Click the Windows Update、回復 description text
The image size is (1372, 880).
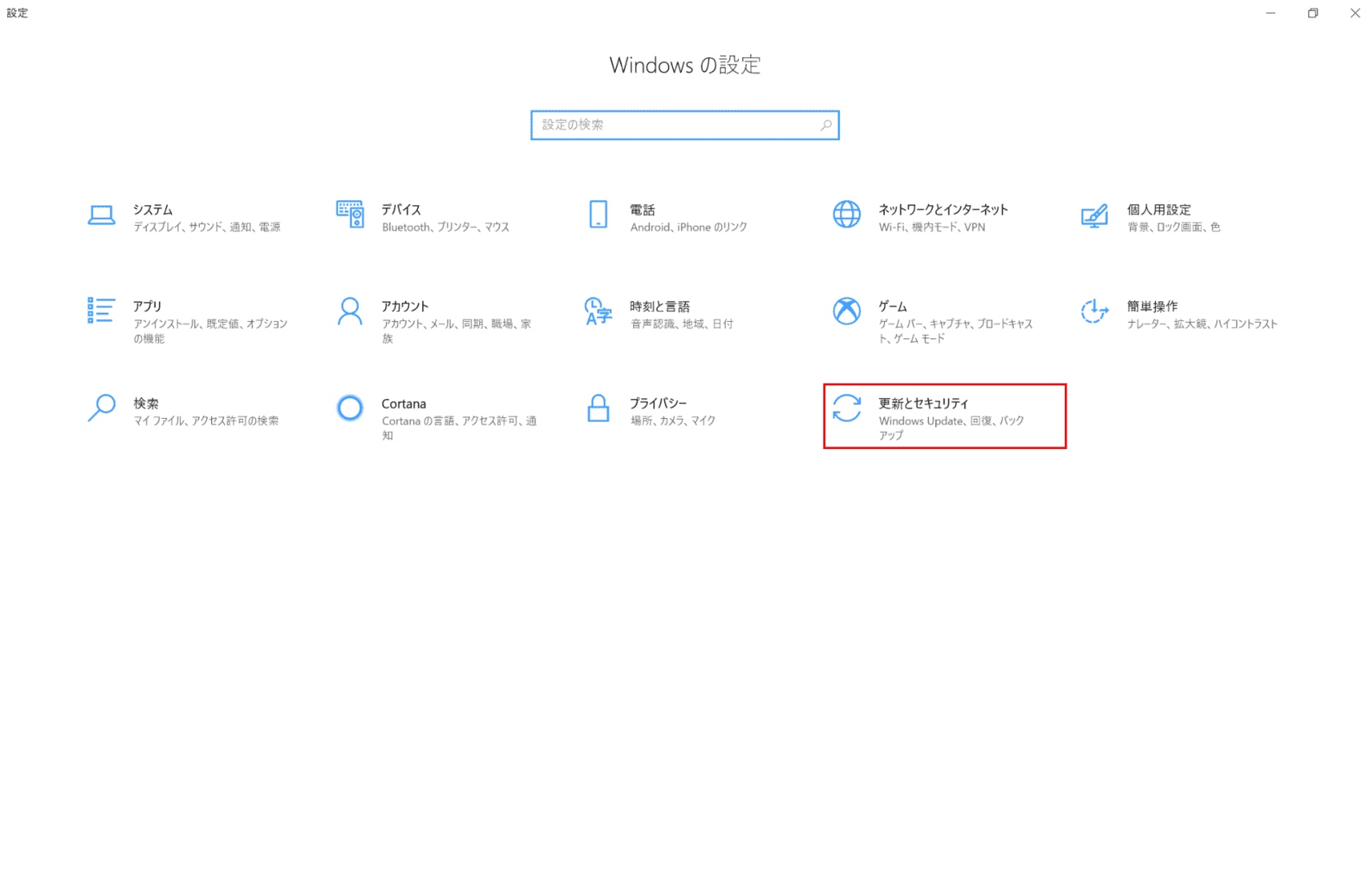pos(952,429)
